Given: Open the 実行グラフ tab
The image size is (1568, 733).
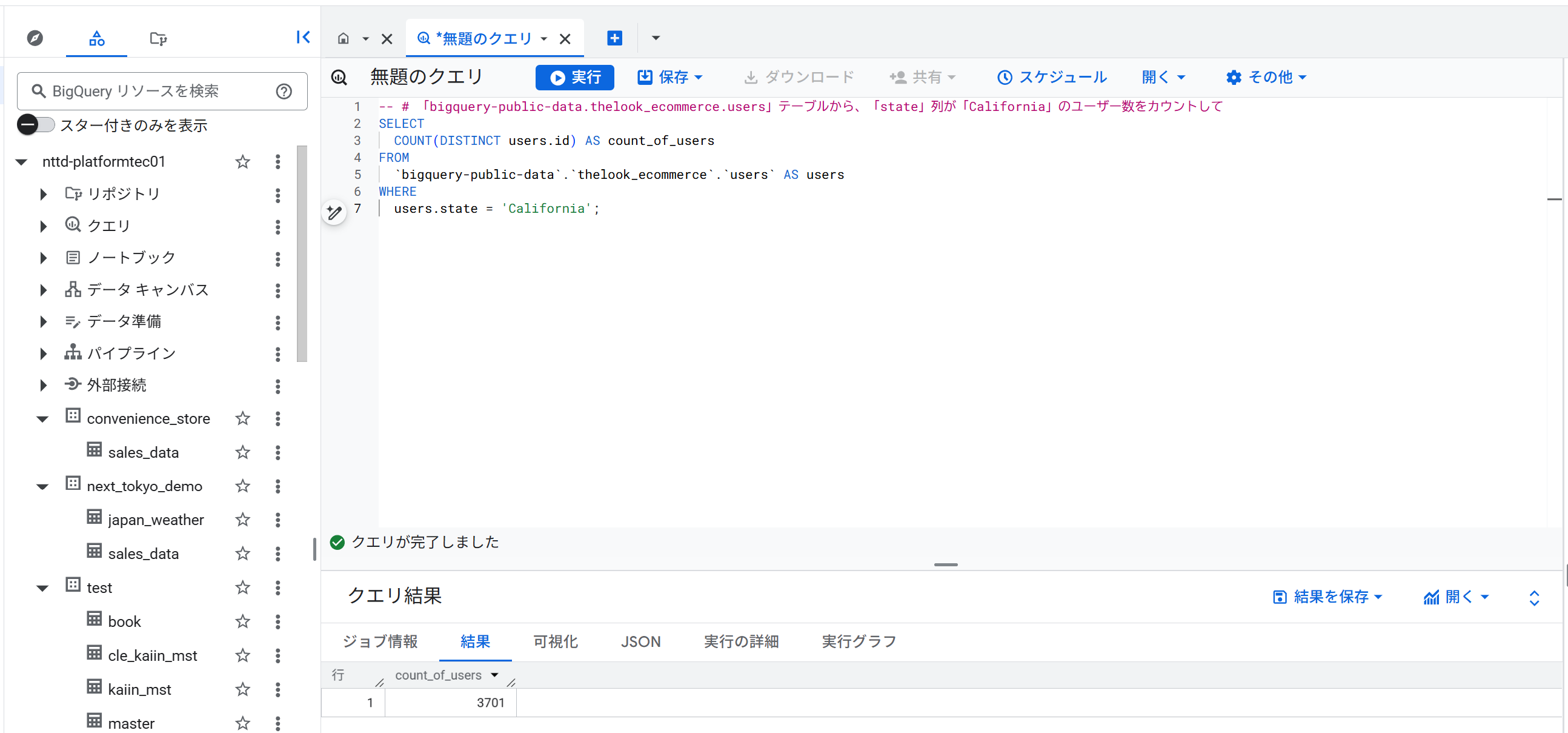Looking at the screenshot, I should point(859,641).
